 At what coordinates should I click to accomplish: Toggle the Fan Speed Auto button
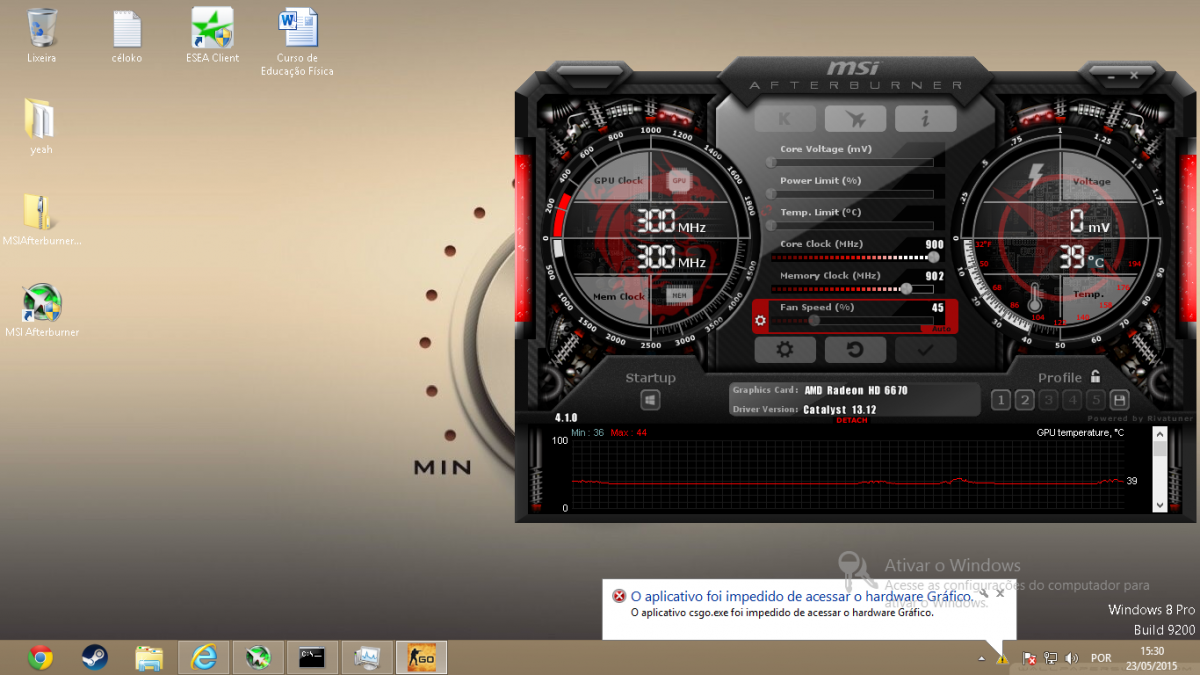940,328
